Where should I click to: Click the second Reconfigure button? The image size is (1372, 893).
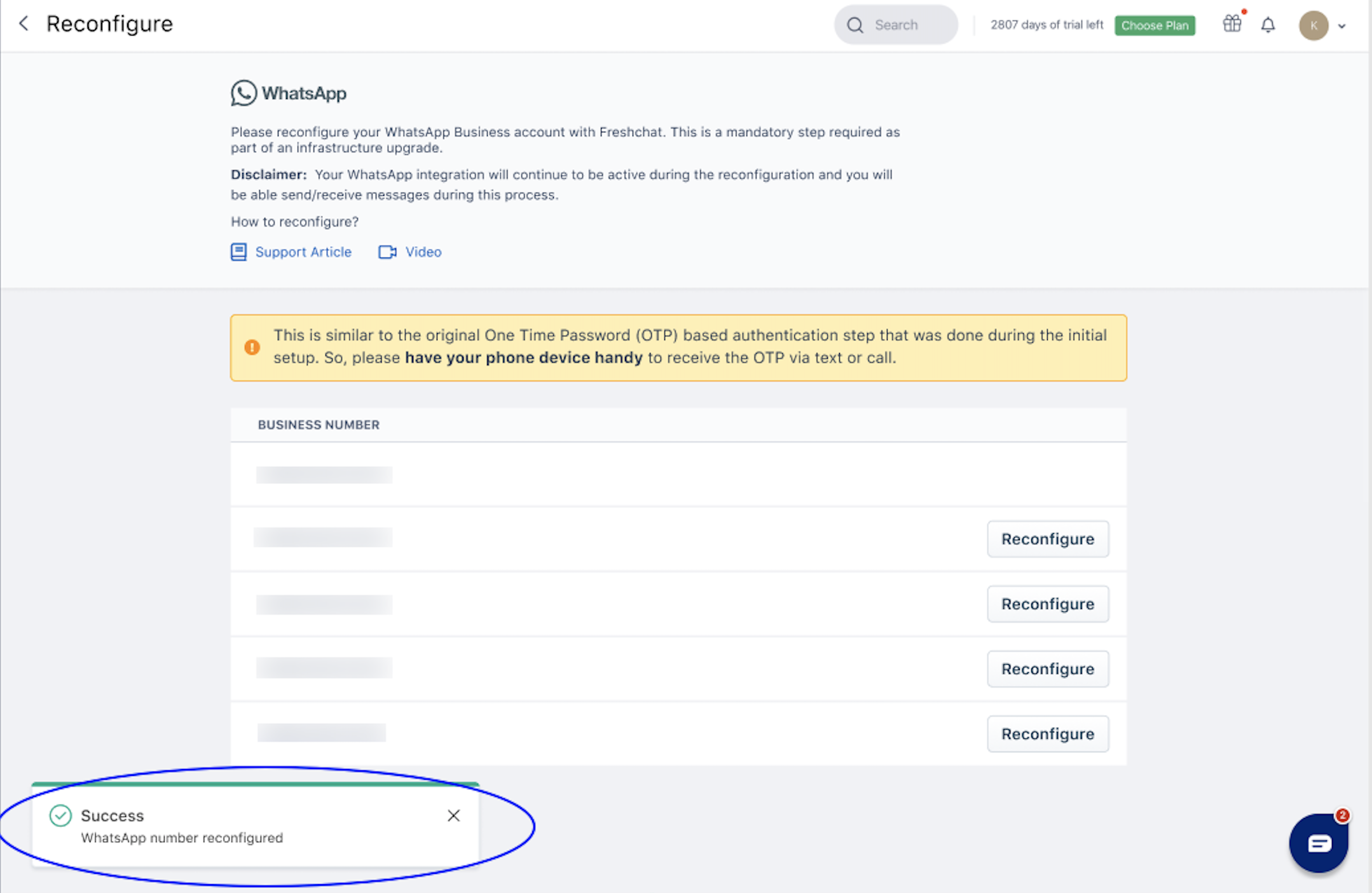pyautogui.click(x=1047, y=604)
